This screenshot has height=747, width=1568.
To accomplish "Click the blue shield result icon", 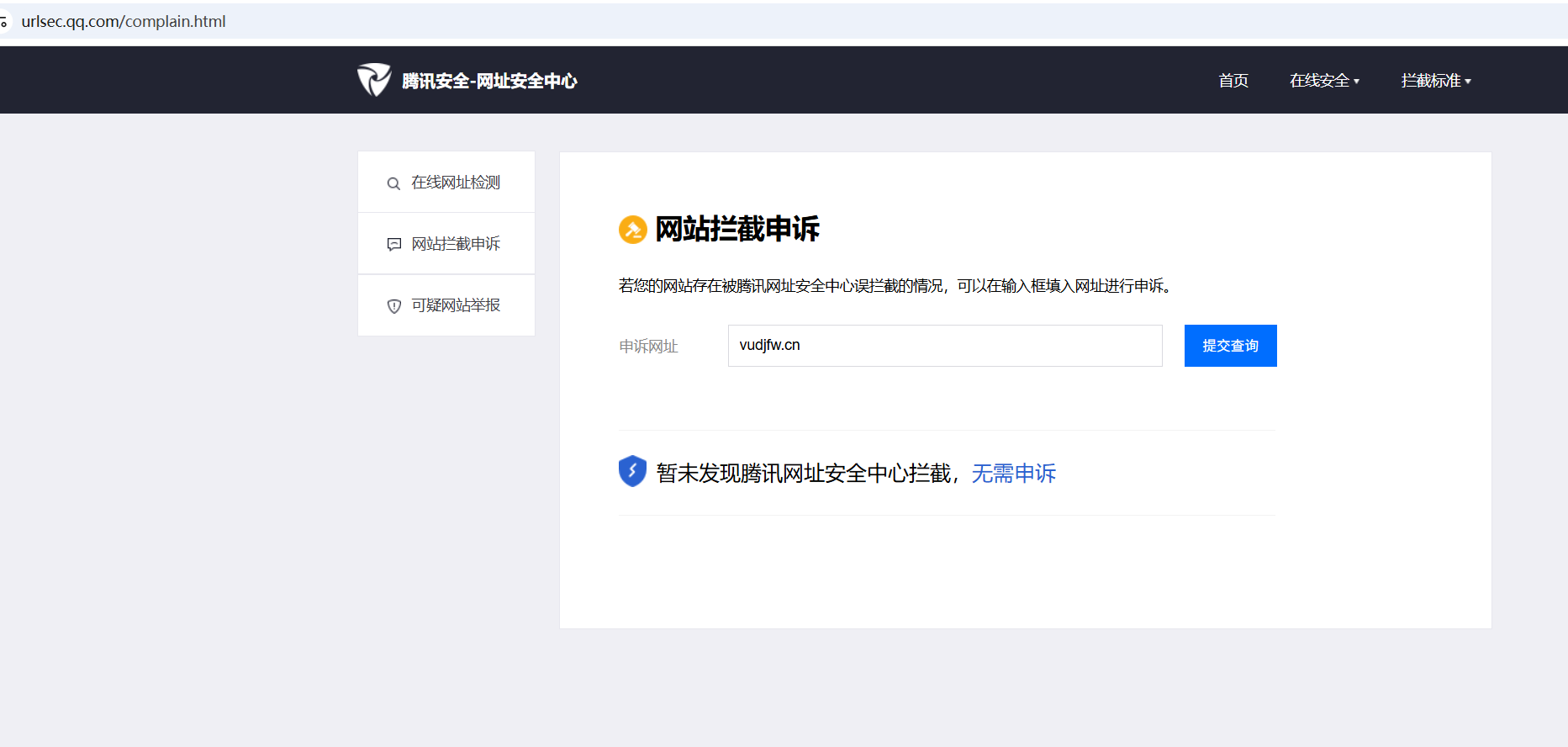I will [x=632, y=471].
